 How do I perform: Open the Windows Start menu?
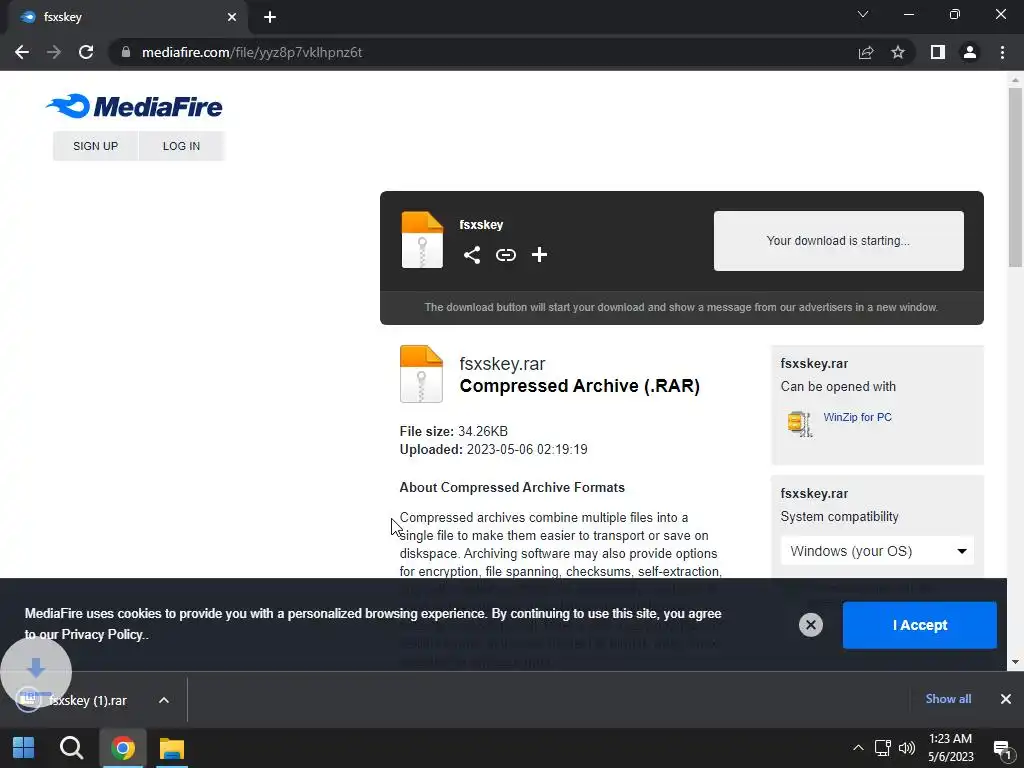coord(24,748)
